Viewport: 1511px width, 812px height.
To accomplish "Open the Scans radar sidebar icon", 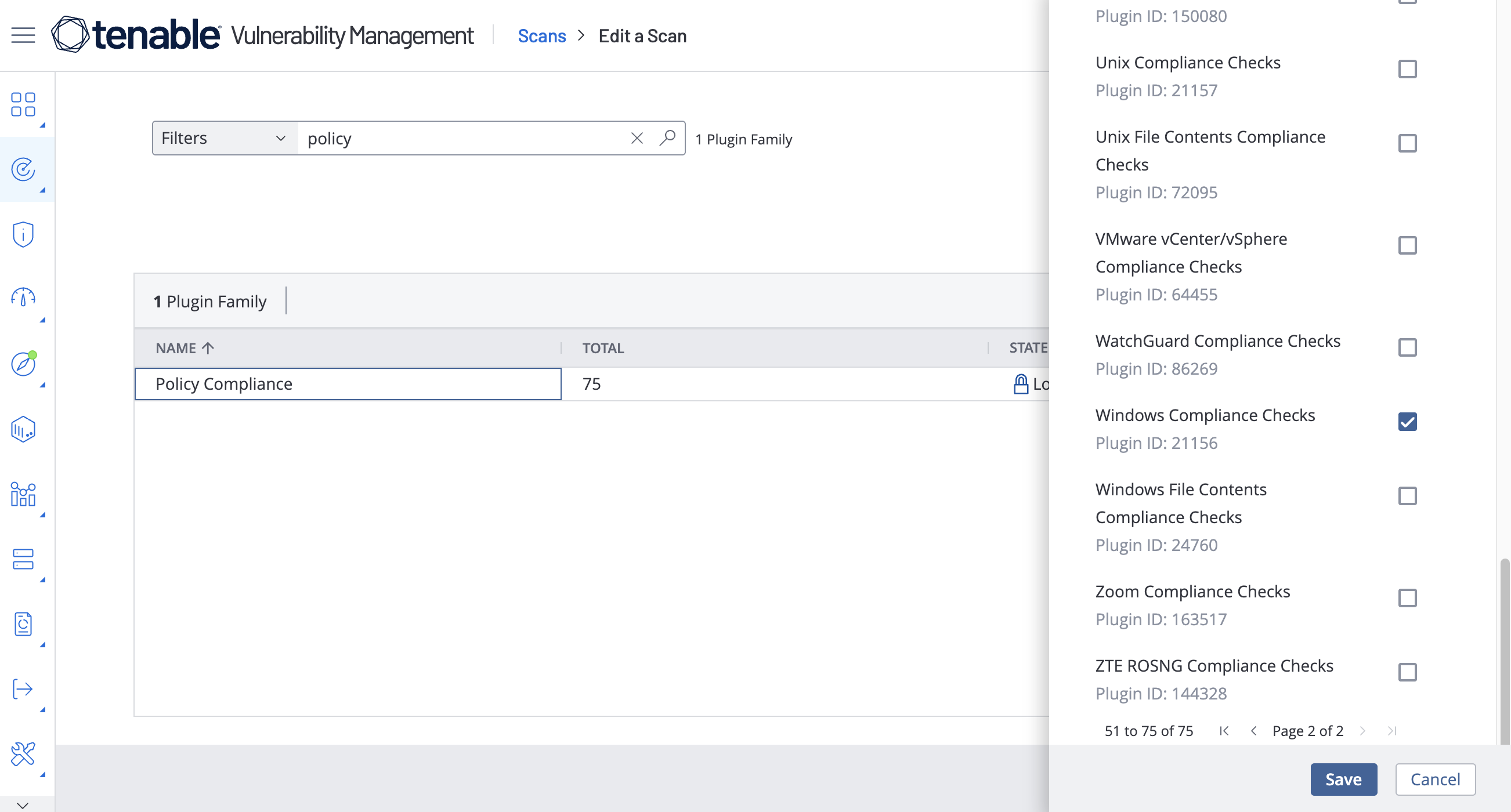I will (23, 169).
